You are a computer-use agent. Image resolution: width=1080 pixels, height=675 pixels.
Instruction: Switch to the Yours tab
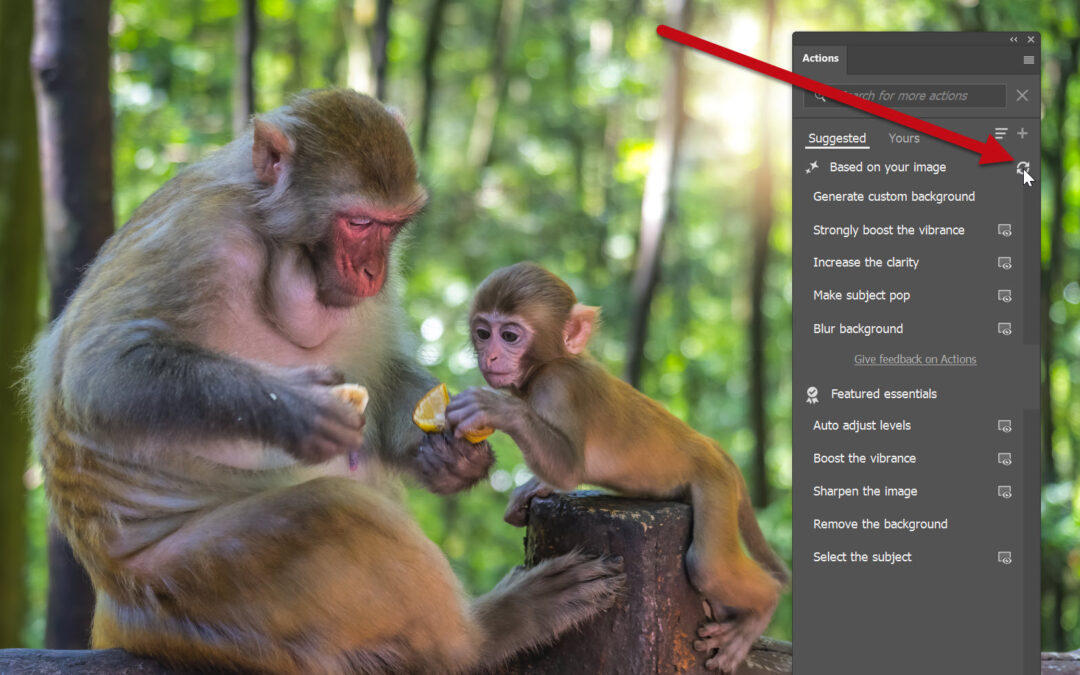coord(903,139)
